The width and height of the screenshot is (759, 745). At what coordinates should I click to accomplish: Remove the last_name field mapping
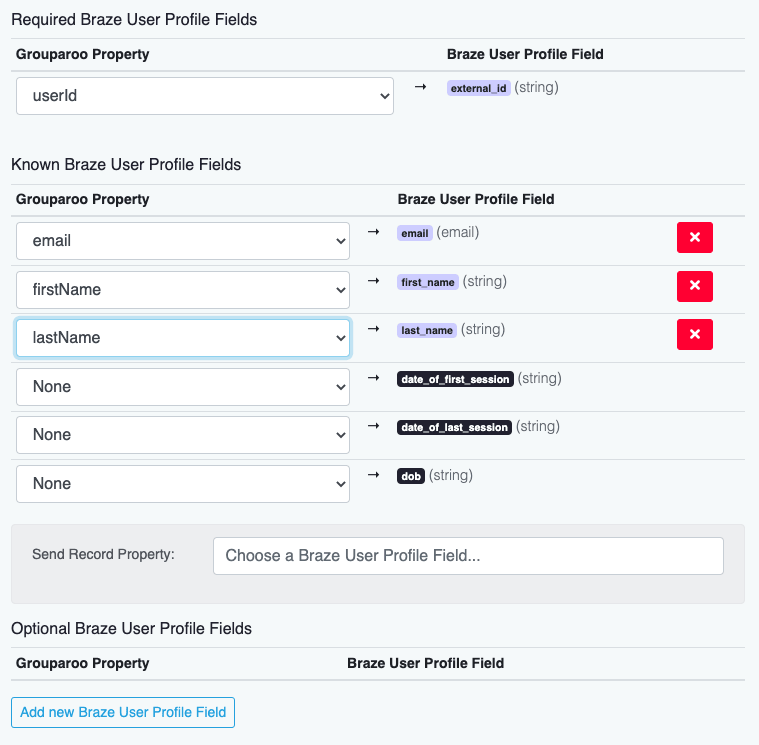click(x=694, y=334)
